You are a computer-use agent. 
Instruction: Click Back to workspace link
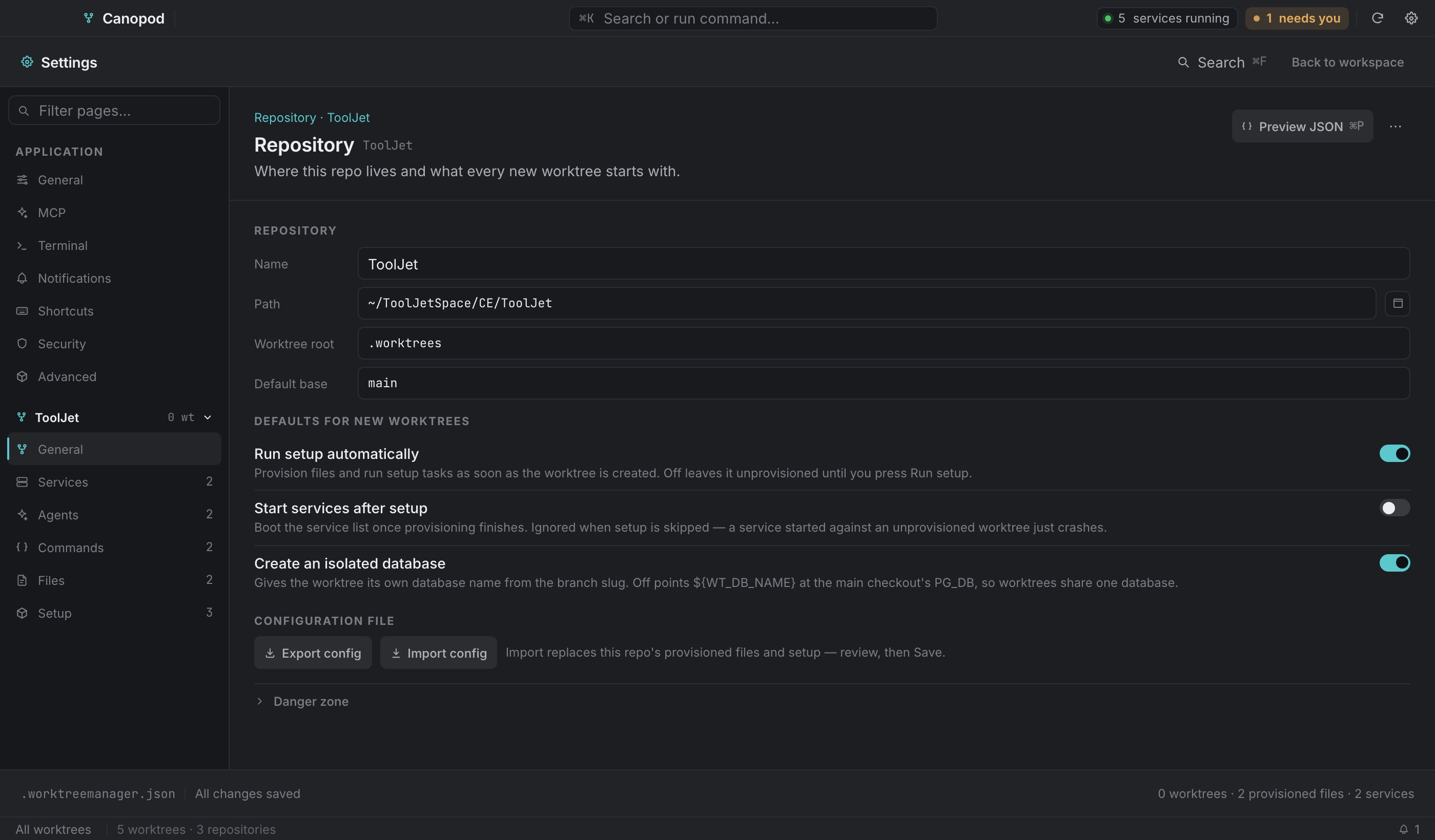[x=1347, y=62]
